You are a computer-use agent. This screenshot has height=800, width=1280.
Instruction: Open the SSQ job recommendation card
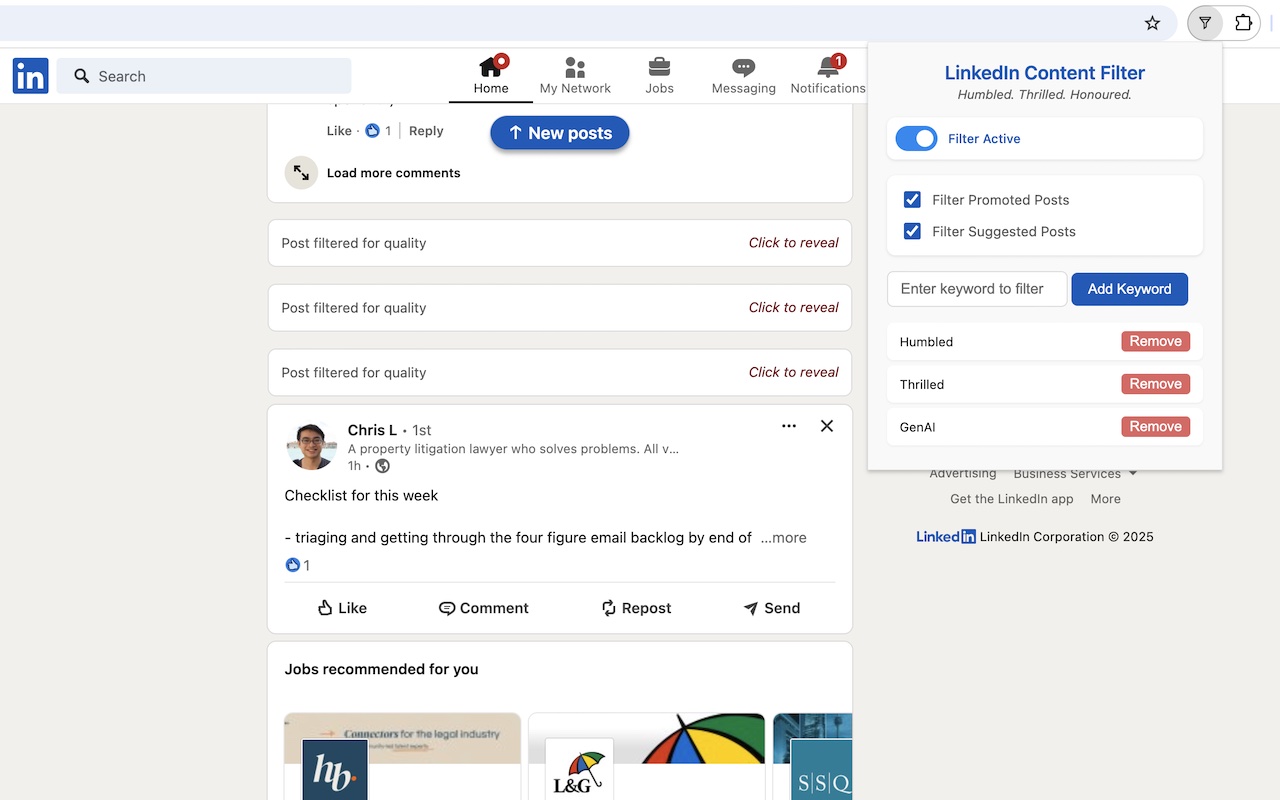tap(812, 756)
